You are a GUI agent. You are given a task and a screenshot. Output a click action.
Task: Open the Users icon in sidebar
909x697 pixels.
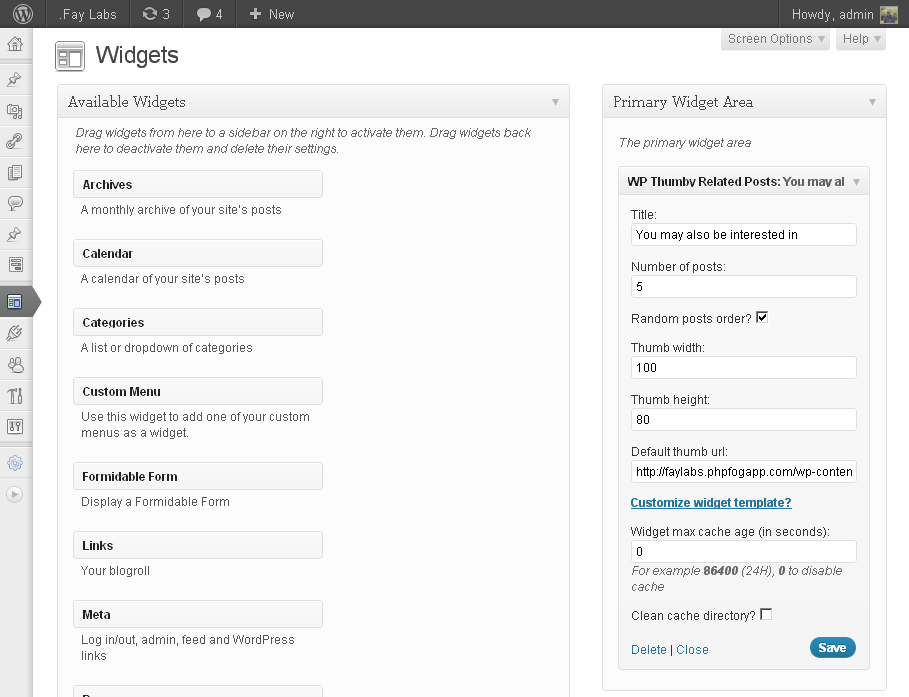click(14, 365)
